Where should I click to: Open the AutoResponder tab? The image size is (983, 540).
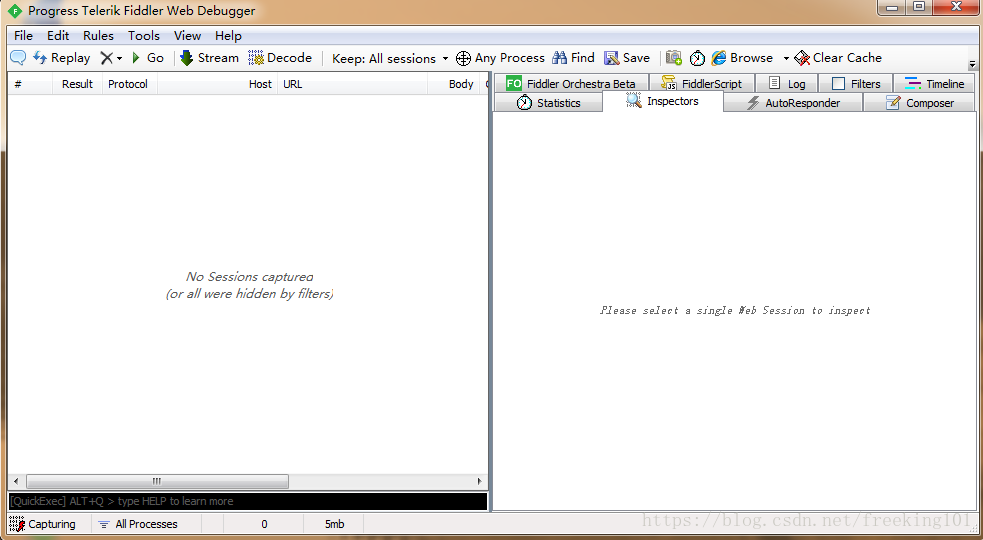793,103
